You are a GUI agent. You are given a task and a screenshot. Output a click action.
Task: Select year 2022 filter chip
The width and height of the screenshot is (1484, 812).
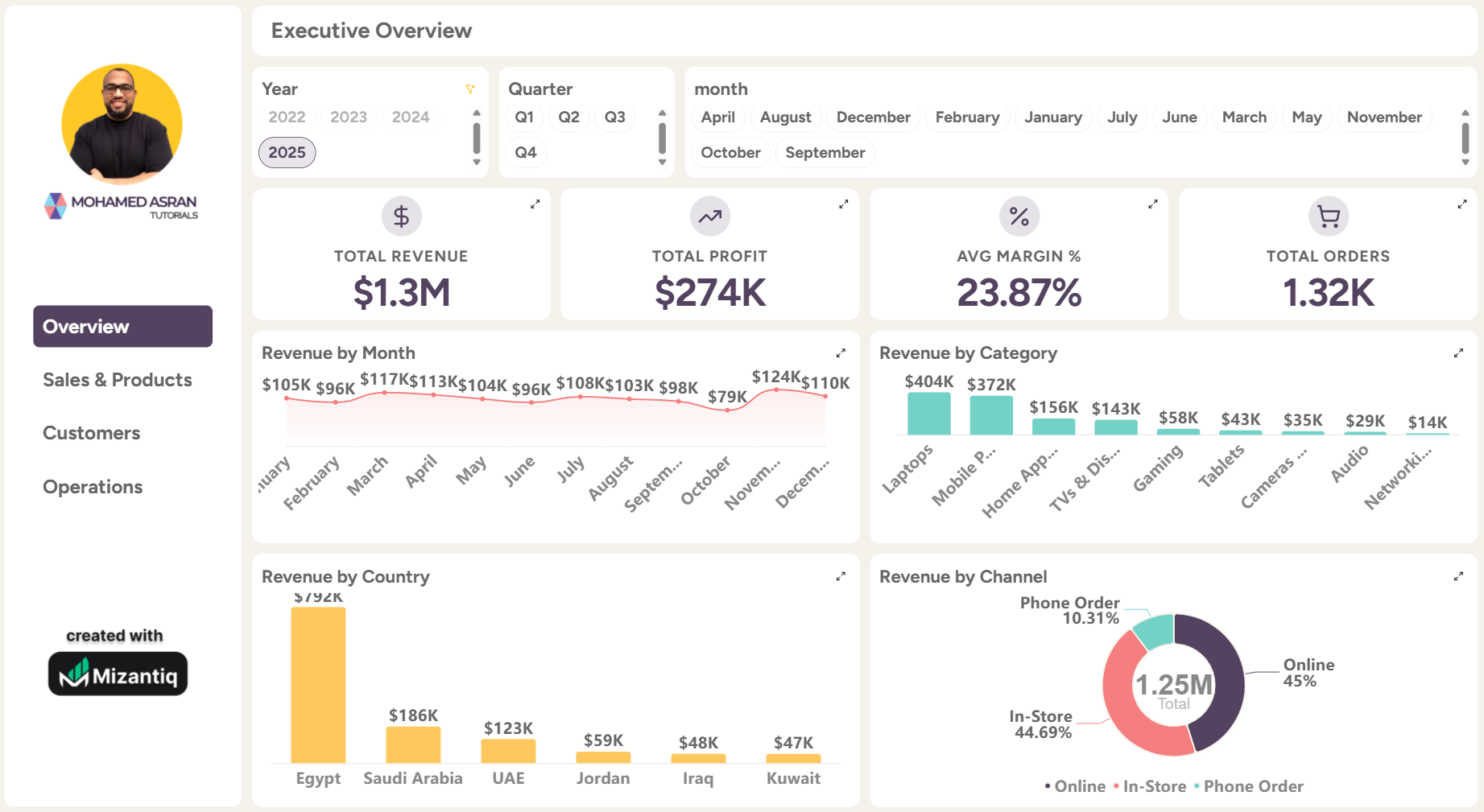pyautogui.click(x=287, y=117)
